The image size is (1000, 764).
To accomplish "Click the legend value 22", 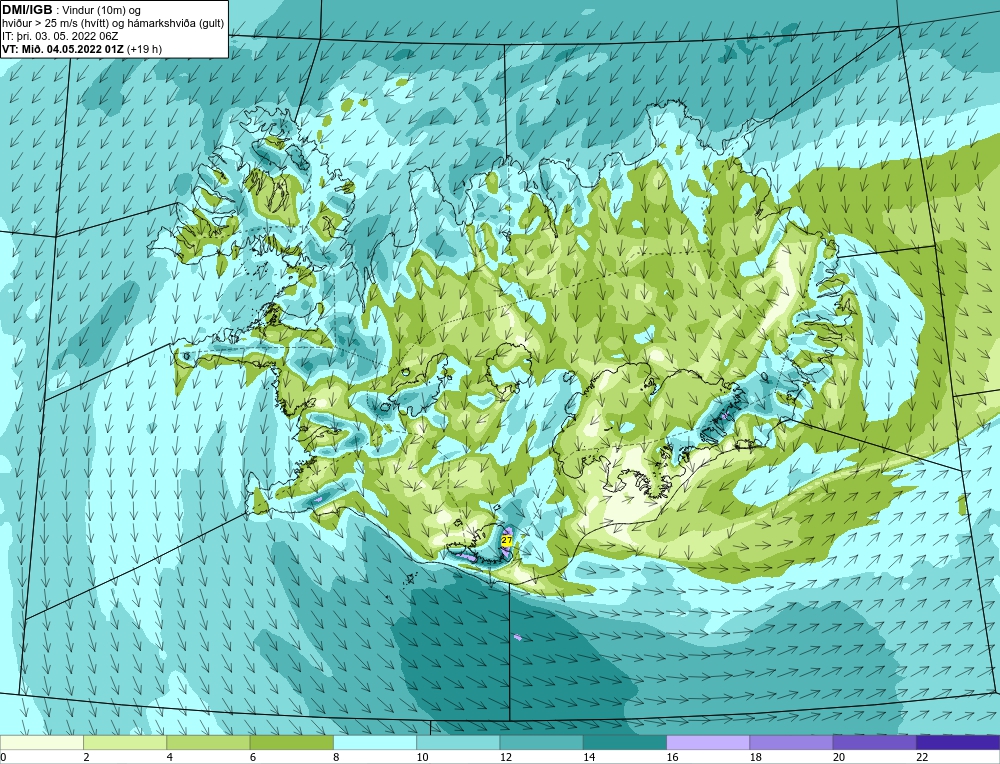I will coord(922,757).
